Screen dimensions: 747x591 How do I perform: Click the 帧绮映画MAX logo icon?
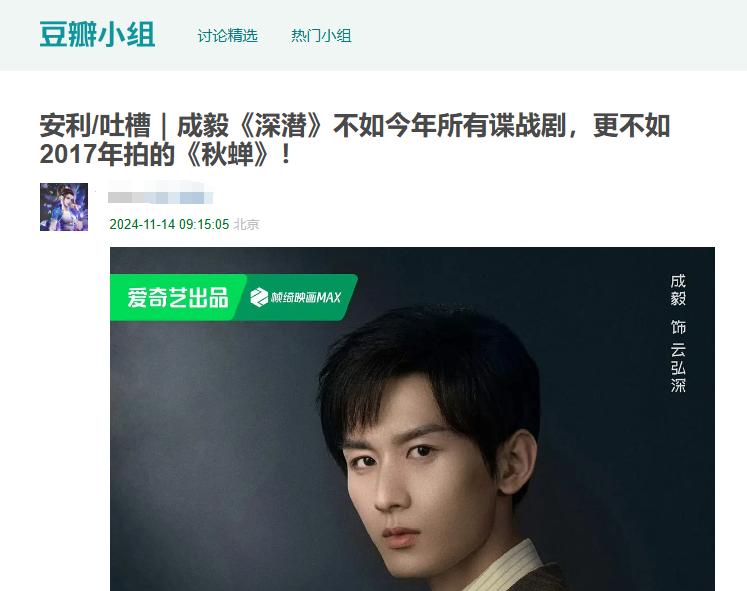259,298
